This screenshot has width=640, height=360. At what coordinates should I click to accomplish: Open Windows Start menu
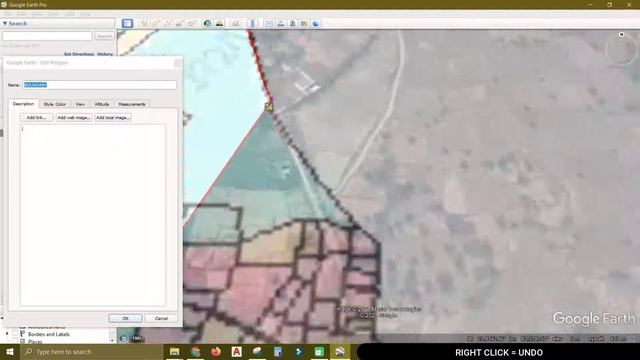[x=10, y=351]
